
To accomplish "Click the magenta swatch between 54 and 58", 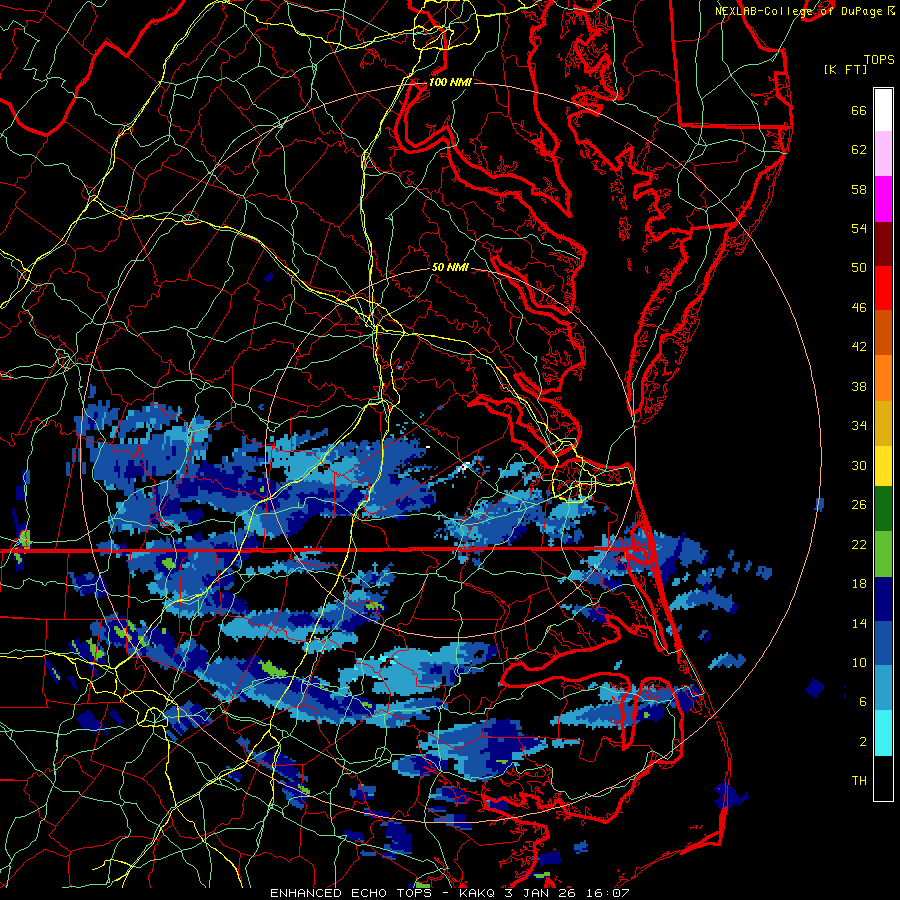I will click(x=883, y=199).
